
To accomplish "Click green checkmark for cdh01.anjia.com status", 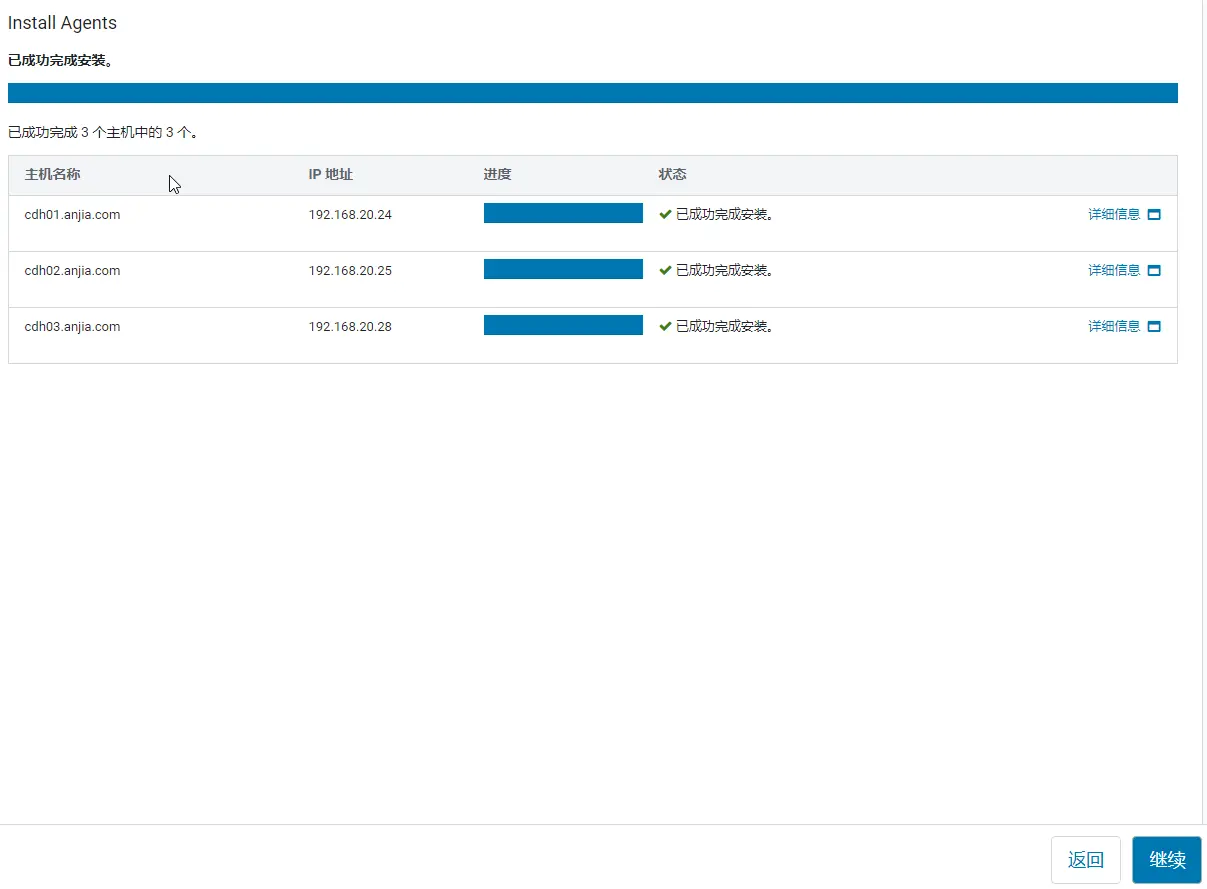I will [665, 214].
